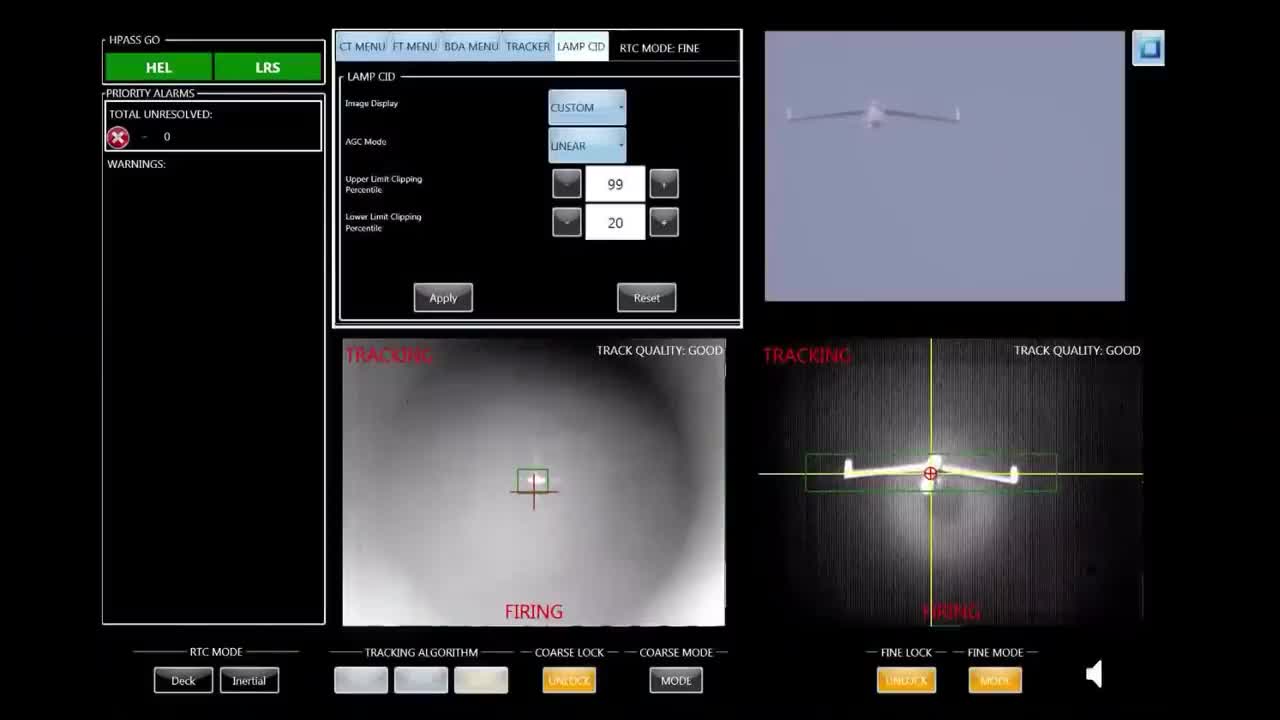Set RTC mode to Deck
The width and height of the screenshot is (1280, 720).
[183, 680]
